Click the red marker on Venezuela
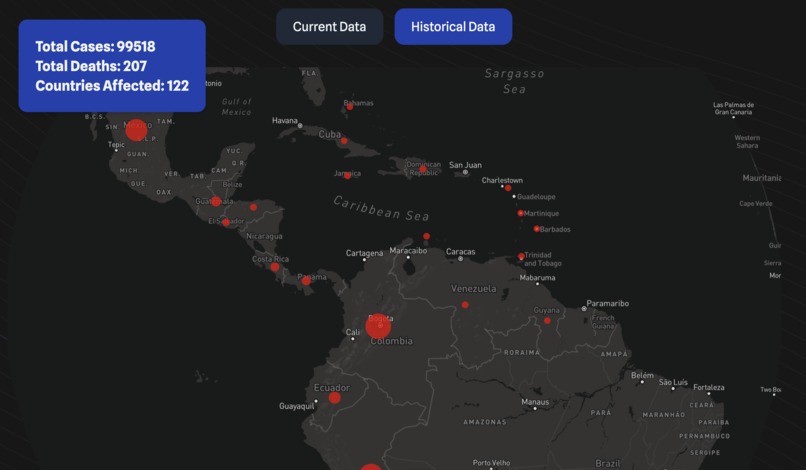The width and height of the screenshot is (806, 470). (x=465, y=305)
